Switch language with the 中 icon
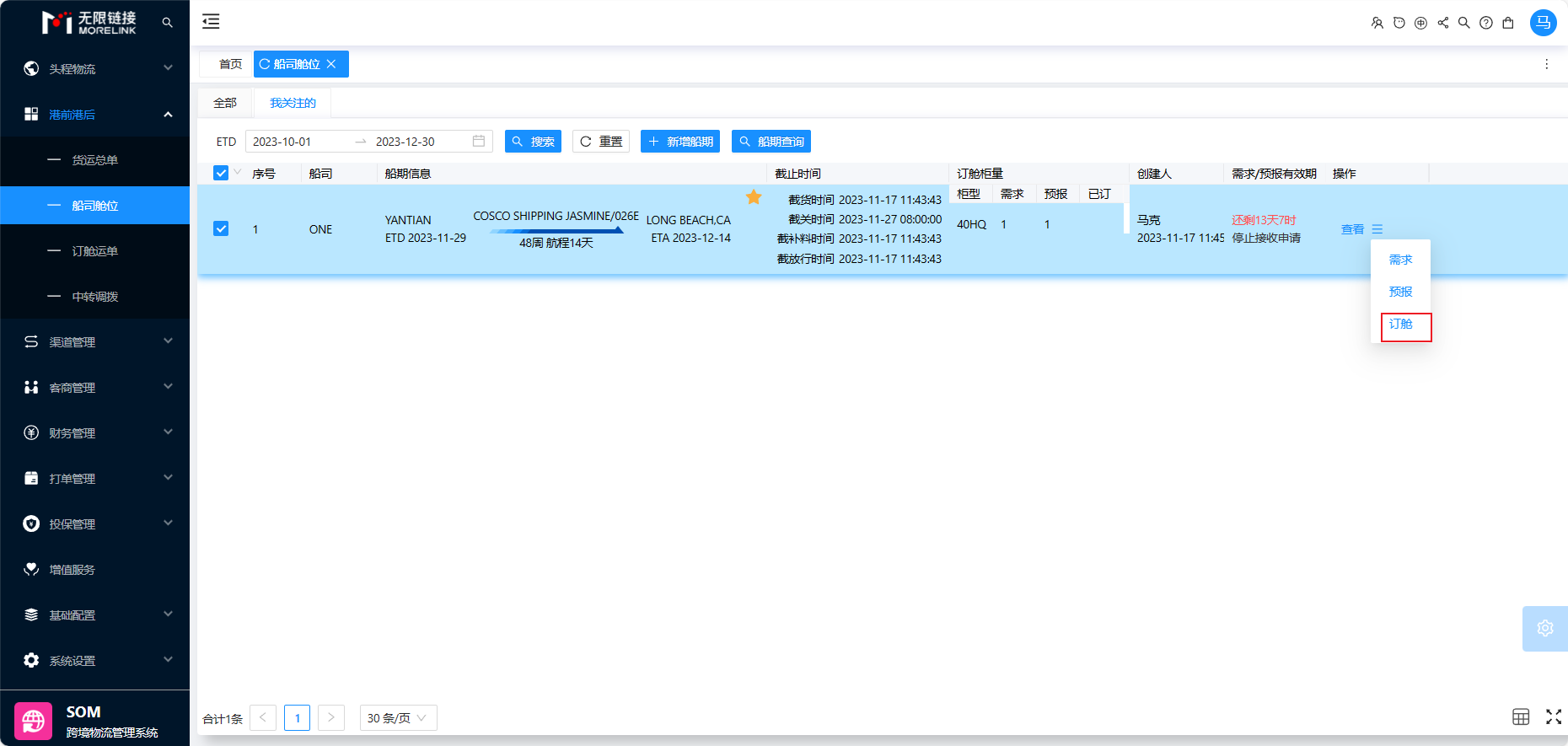 click(x=1420, y=23)
